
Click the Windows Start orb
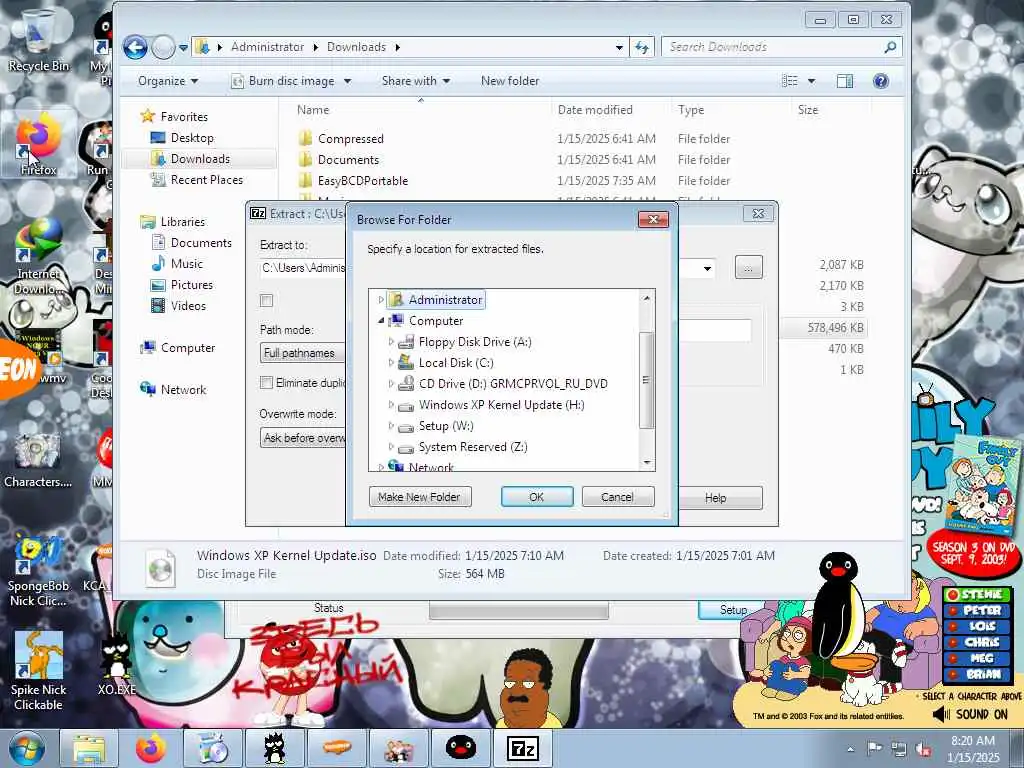[x=27, y=748]
